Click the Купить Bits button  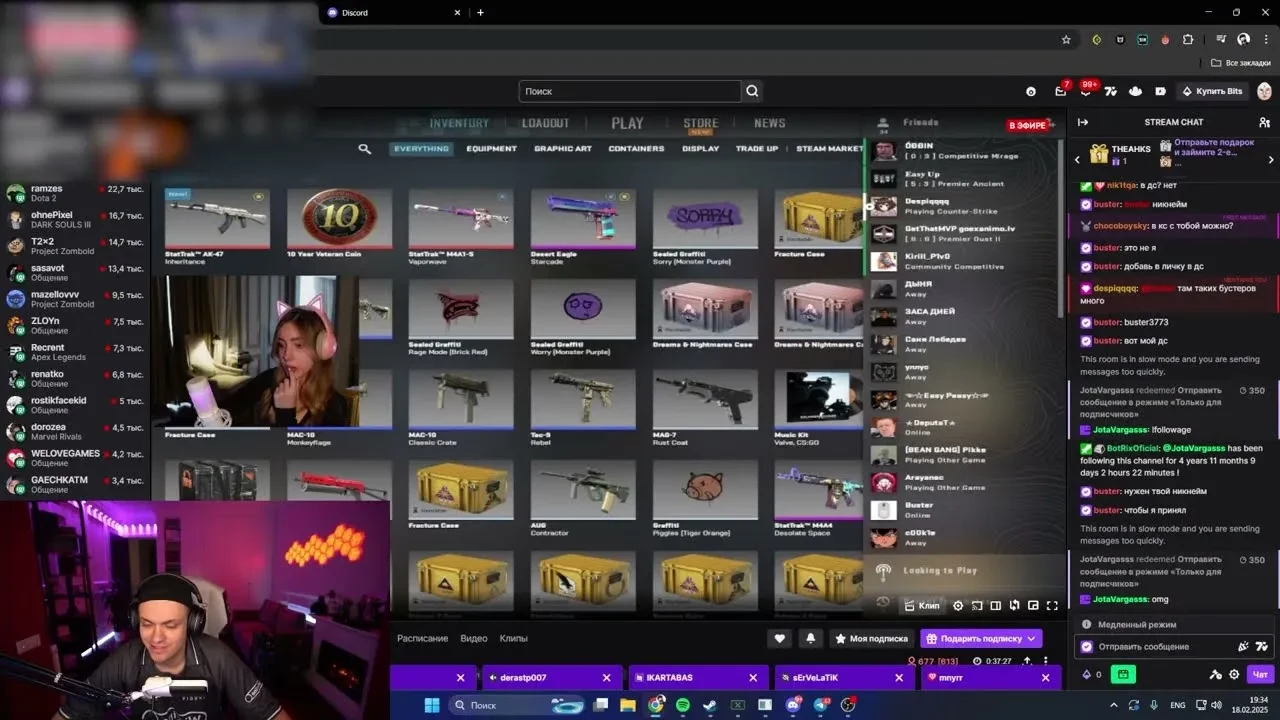(x=1211, y=91)
